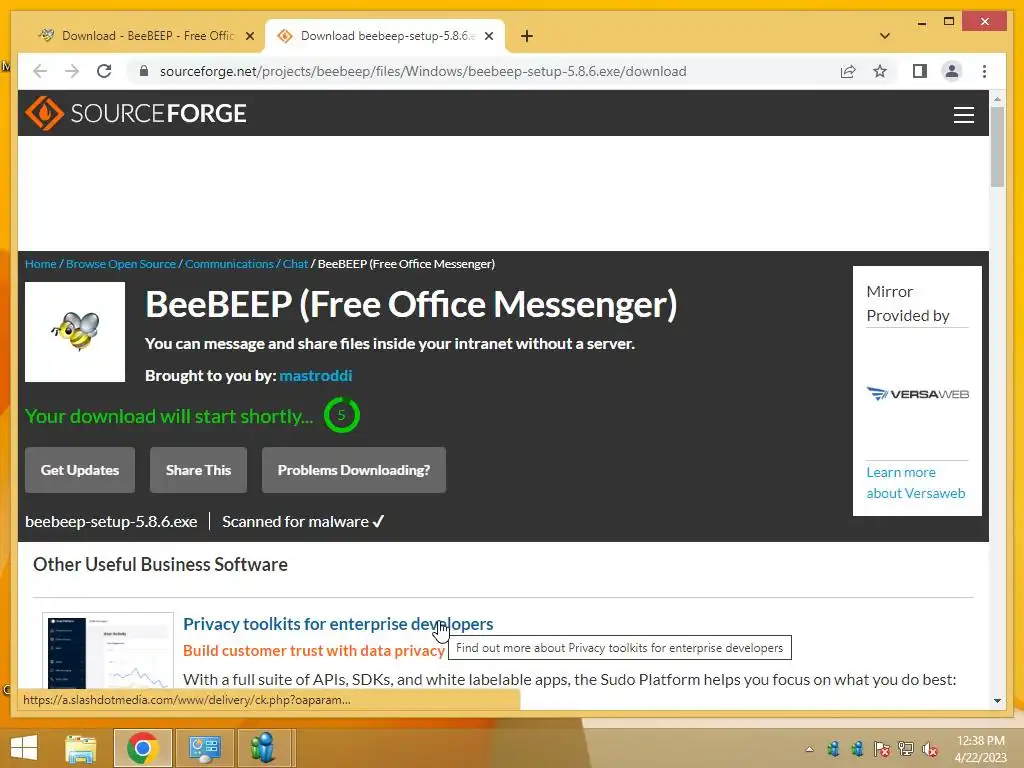Go back with the browser back arrow
This screenshot has width=1024, height=768.
coord(40,71)
